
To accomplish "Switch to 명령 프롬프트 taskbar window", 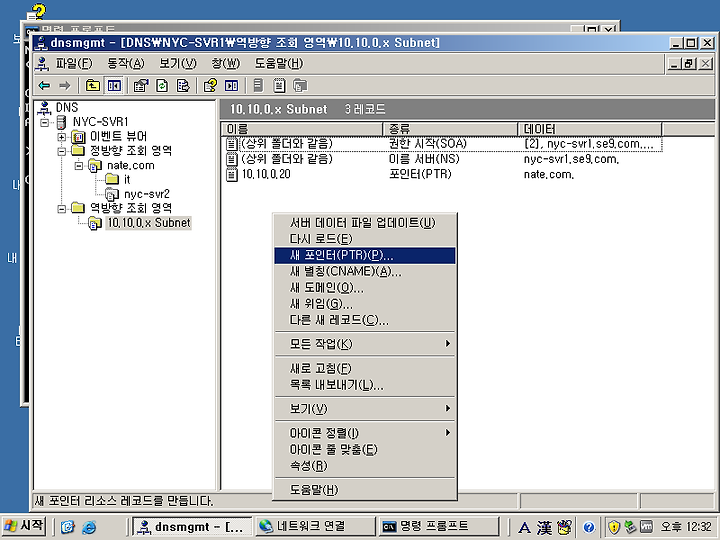I will (x=439, y=526).
